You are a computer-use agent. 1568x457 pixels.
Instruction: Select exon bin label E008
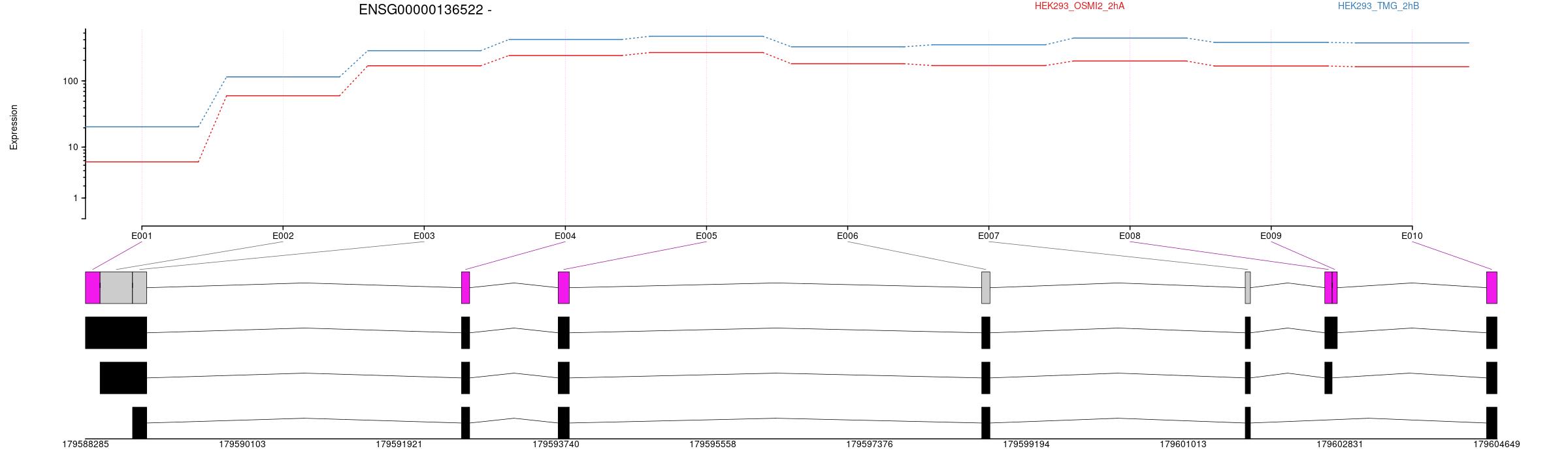click(x=1130, y=236)
